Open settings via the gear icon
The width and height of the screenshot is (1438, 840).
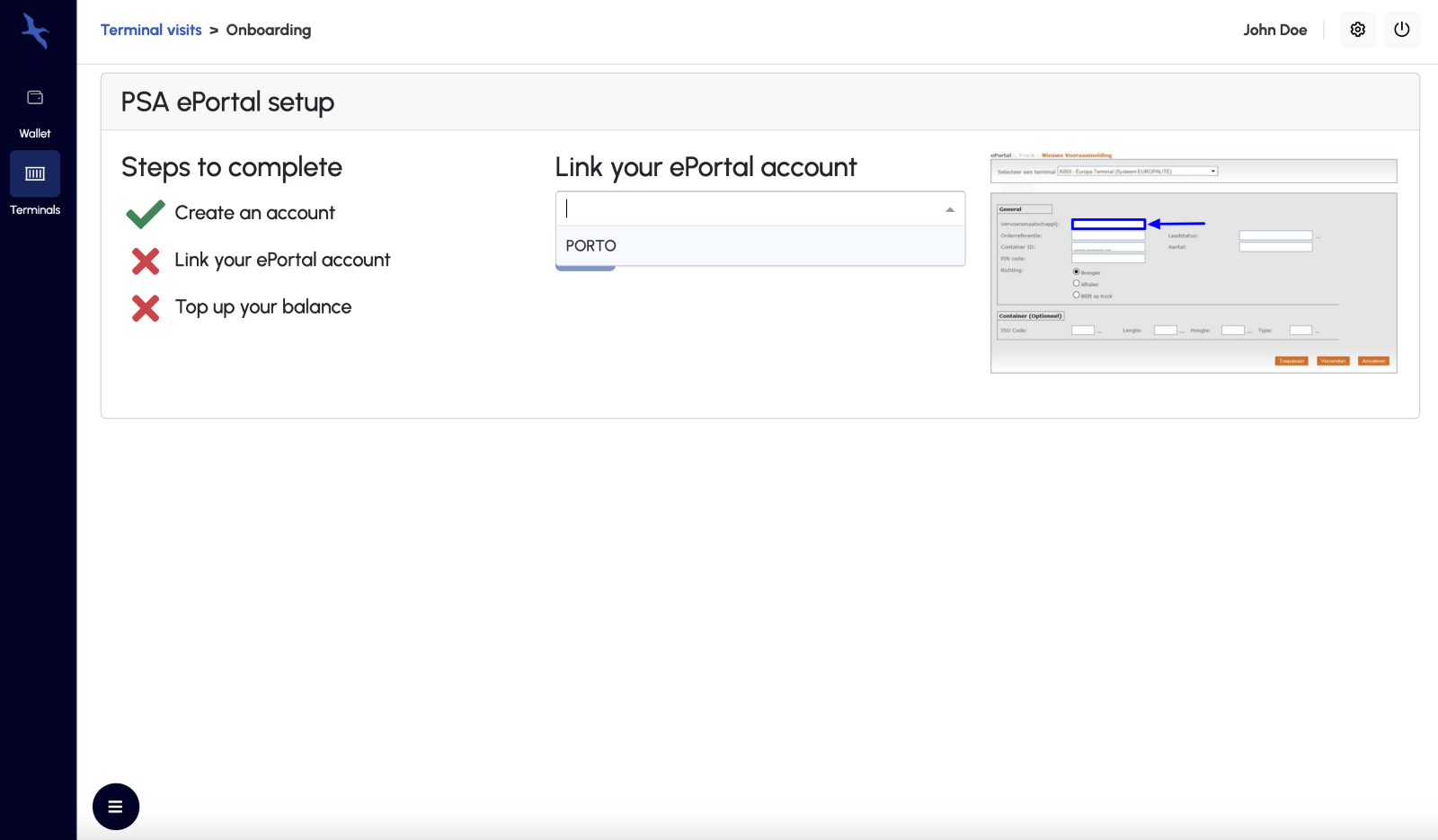1357,30
